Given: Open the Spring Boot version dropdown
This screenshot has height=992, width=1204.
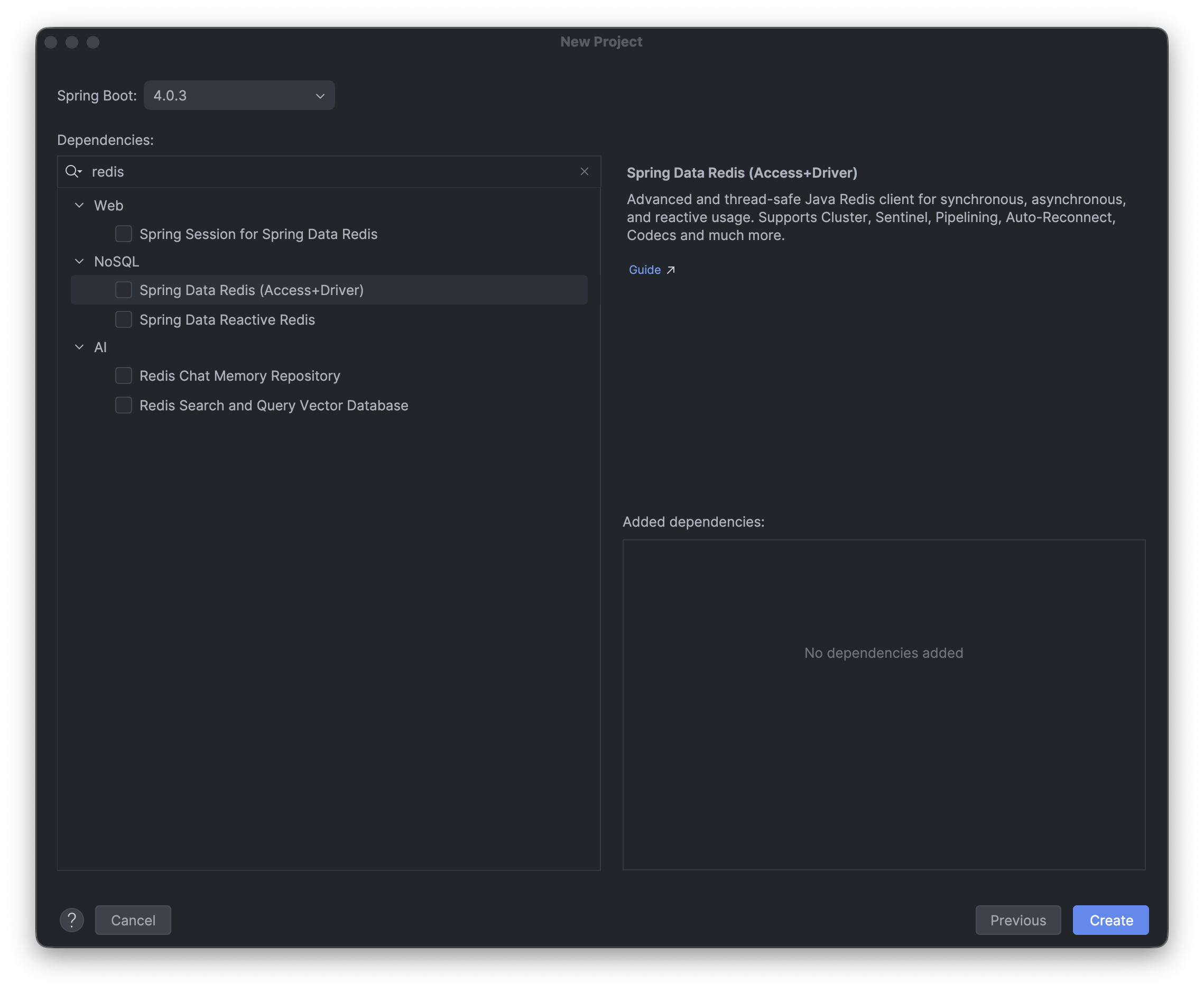Looking at the screenshot, I should [x=239, y=95].
